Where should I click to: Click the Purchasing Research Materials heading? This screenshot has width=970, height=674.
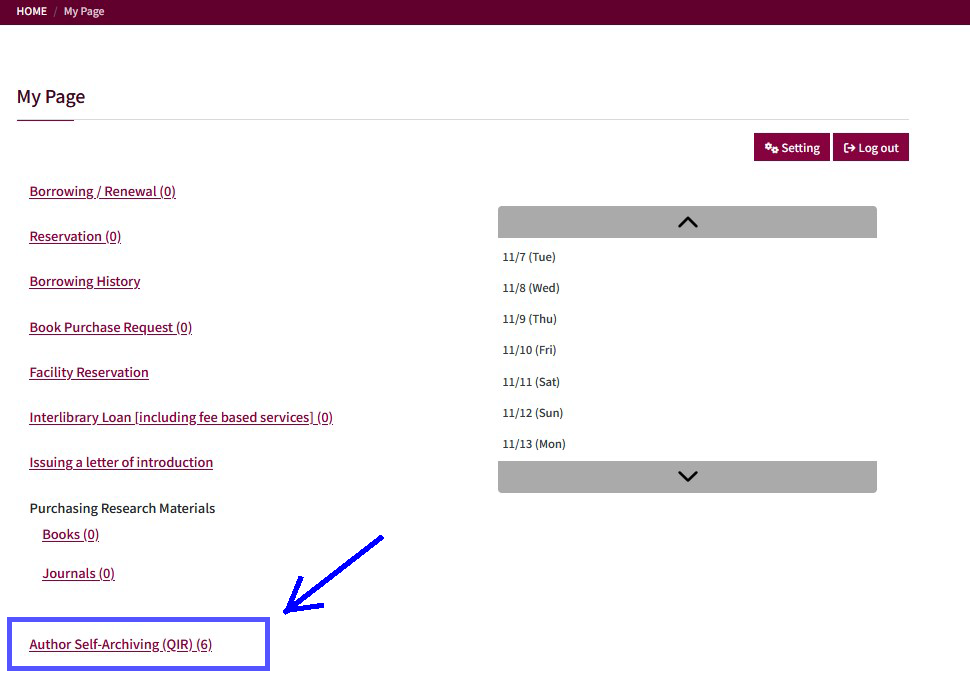tap(122, 508)
